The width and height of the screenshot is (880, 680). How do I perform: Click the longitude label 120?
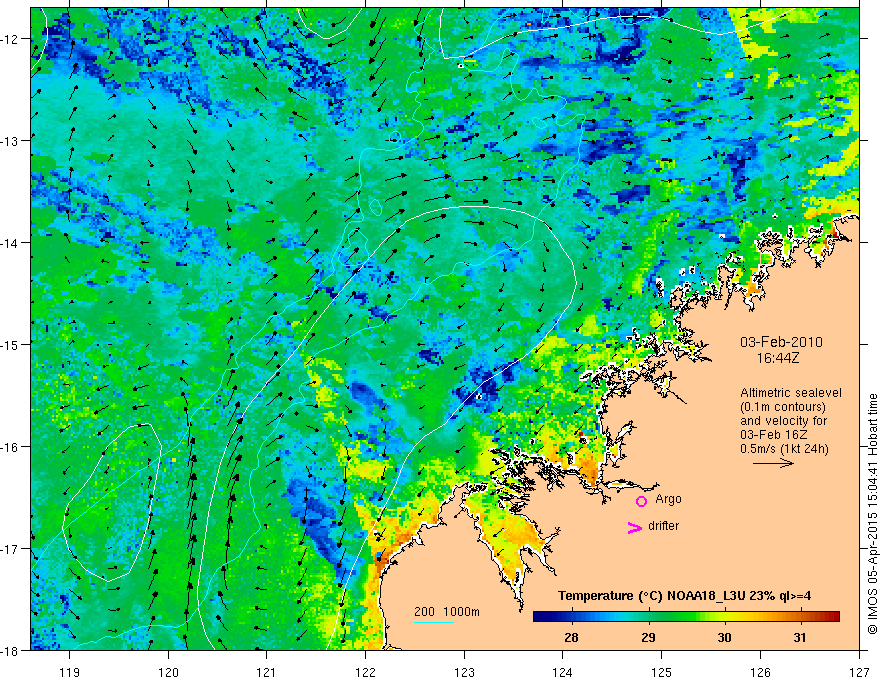coord(168,673)
